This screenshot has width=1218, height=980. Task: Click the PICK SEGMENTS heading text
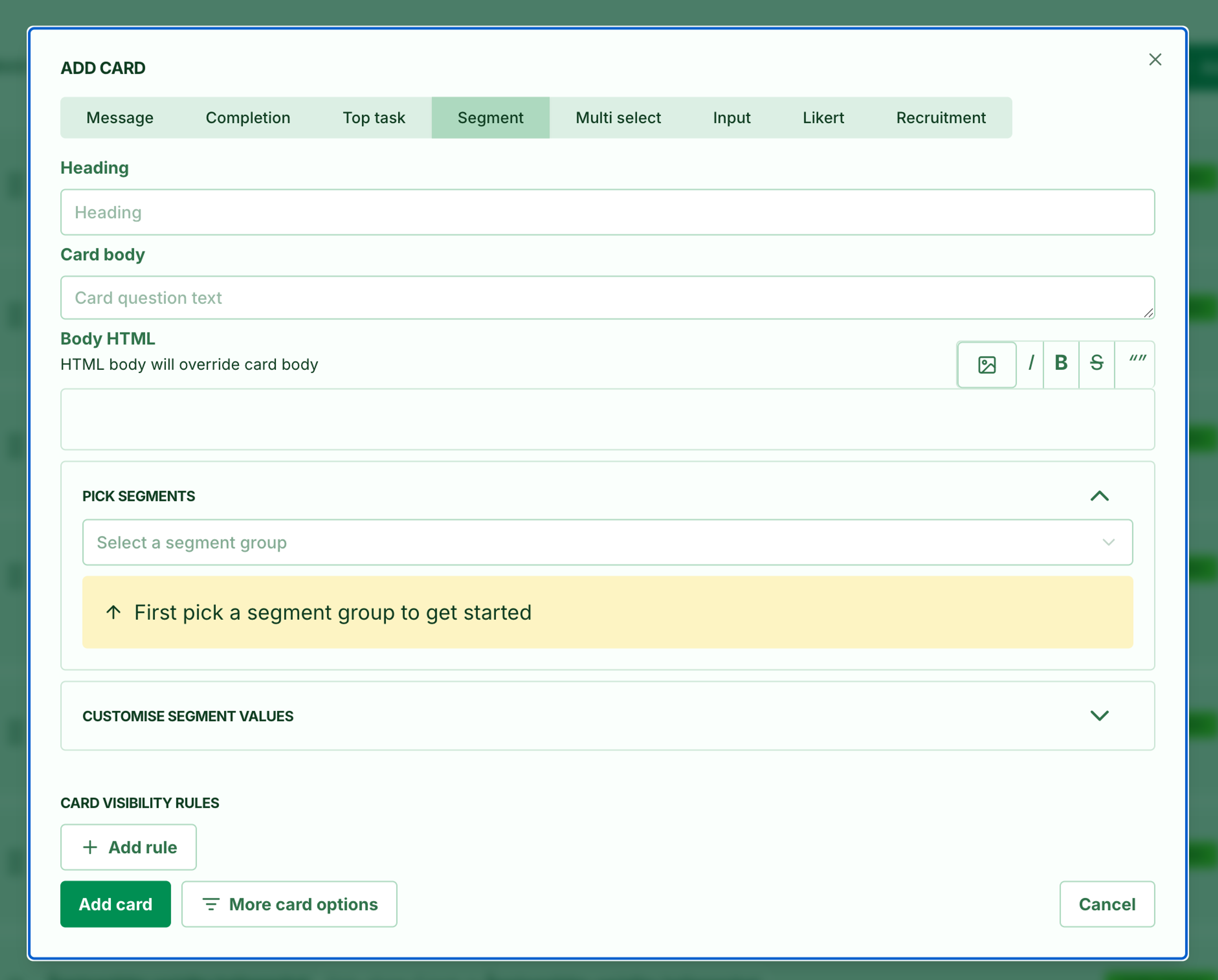click(138, 496)
